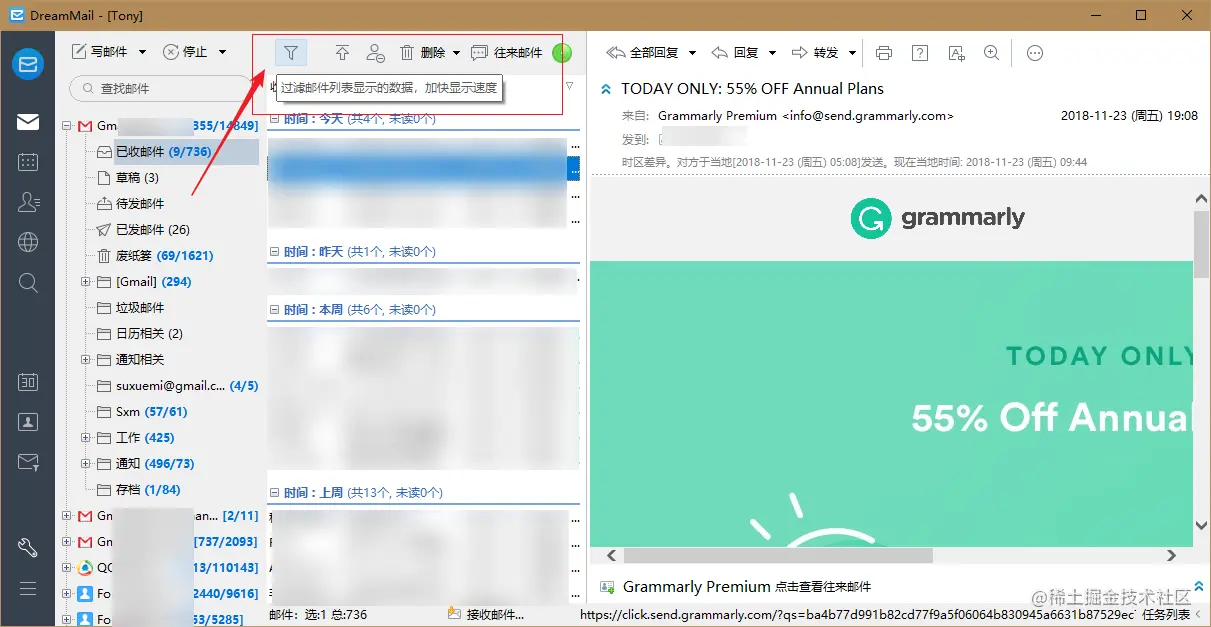The height and width of the screenshot is (627, 1211).
Task: Collapse the 时间 : 本周 mail group
Action: (274, 311)
